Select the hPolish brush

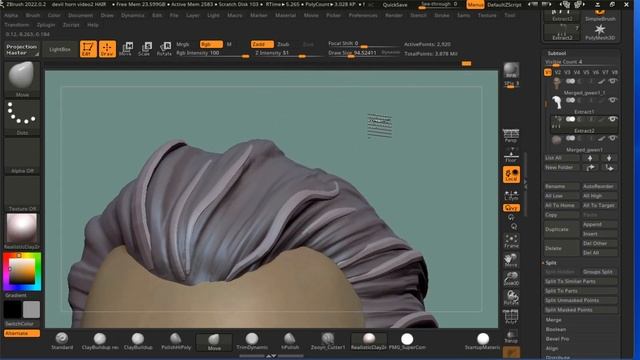click(290, 341)
